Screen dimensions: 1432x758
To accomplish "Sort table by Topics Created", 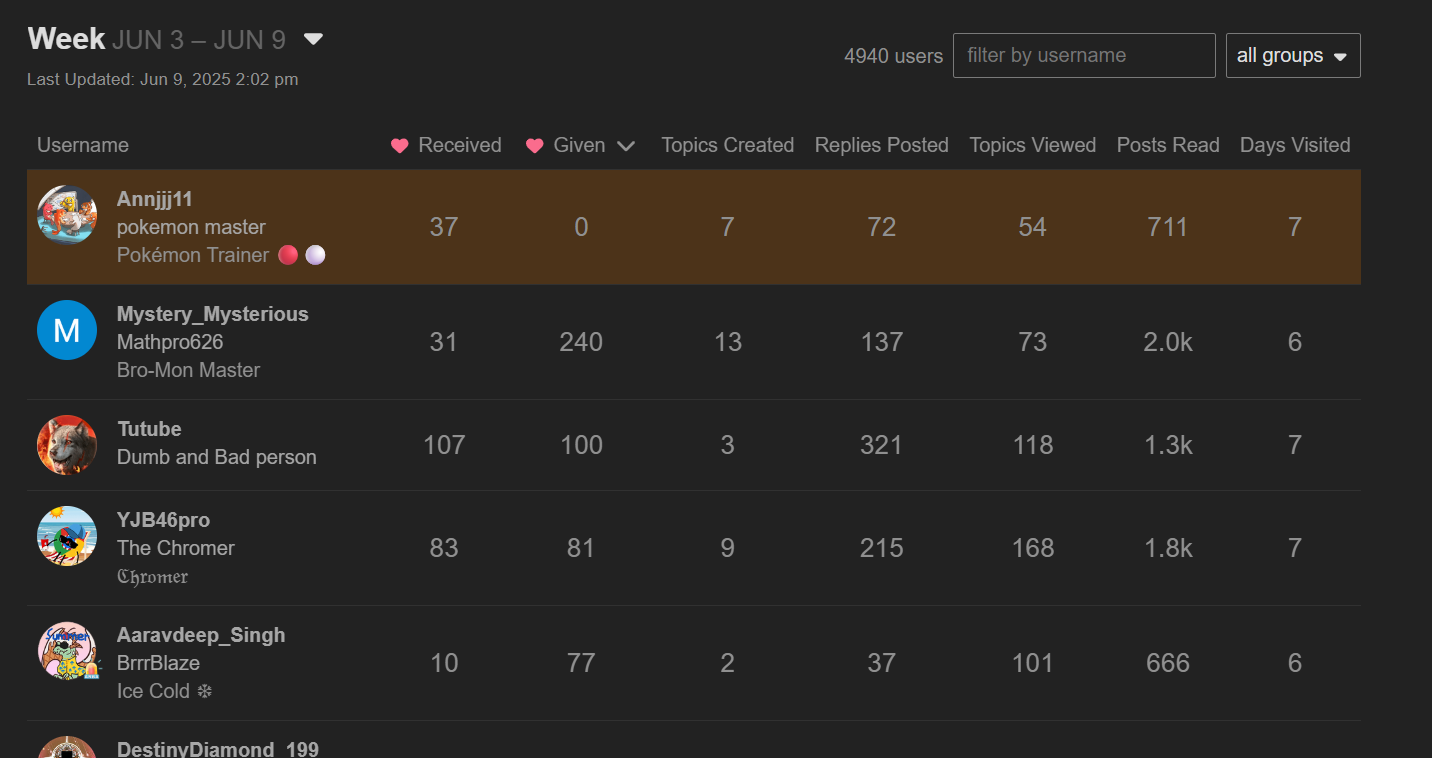I will [727, 145].
